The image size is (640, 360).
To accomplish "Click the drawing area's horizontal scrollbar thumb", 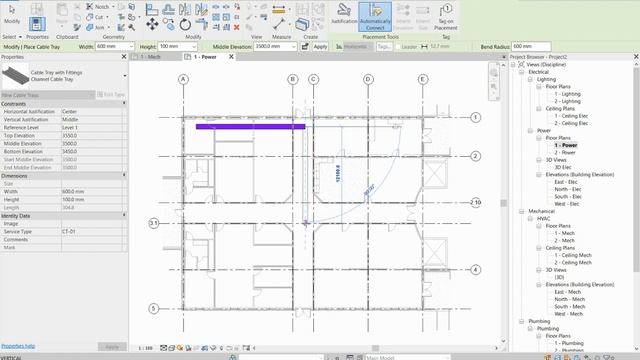I will [x=375, y=348].
